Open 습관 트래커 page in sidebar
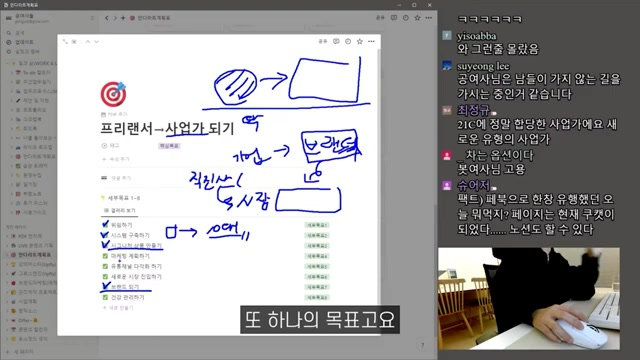Screen dimensions: 640x360 point(35,166)
